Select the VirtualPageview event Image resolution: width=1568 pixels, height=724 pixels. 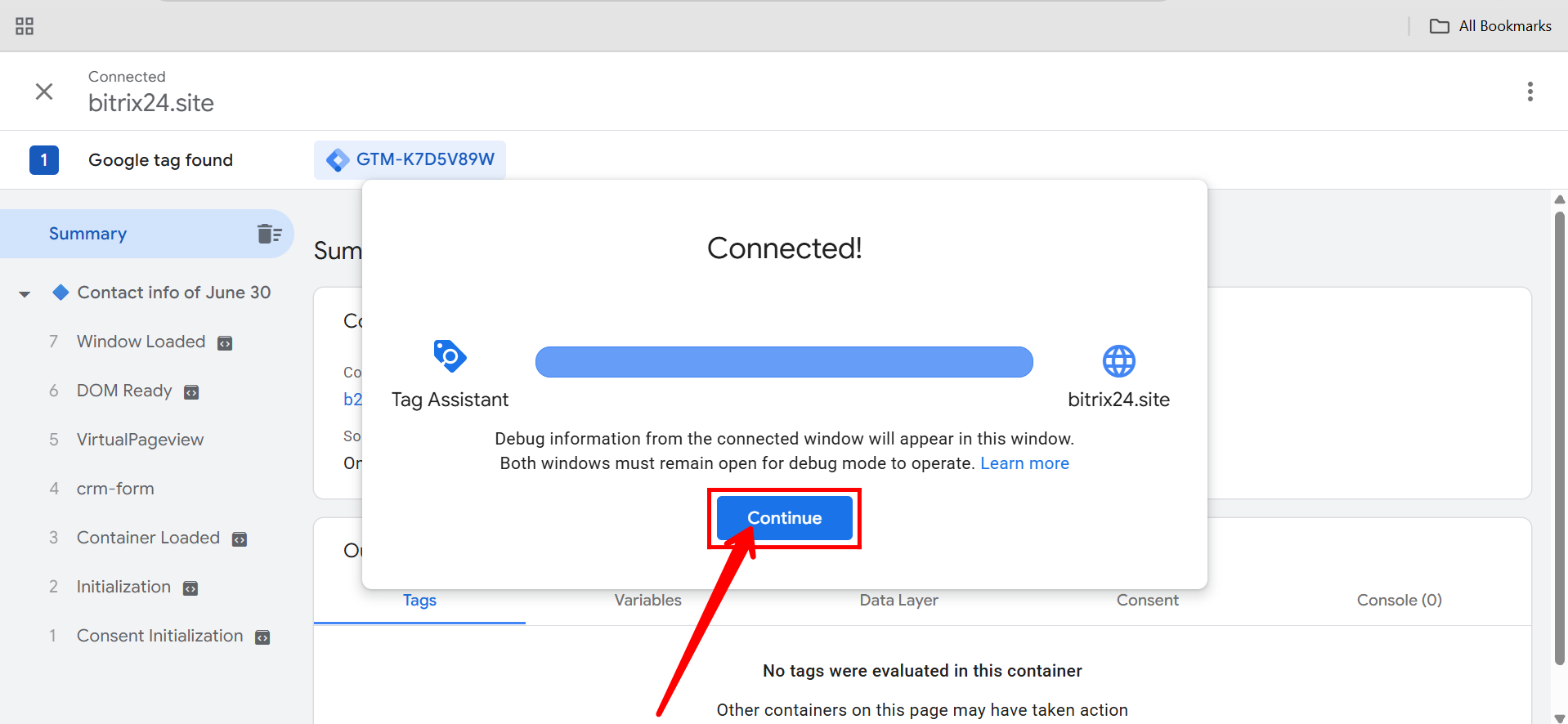[x=140, y=440]
